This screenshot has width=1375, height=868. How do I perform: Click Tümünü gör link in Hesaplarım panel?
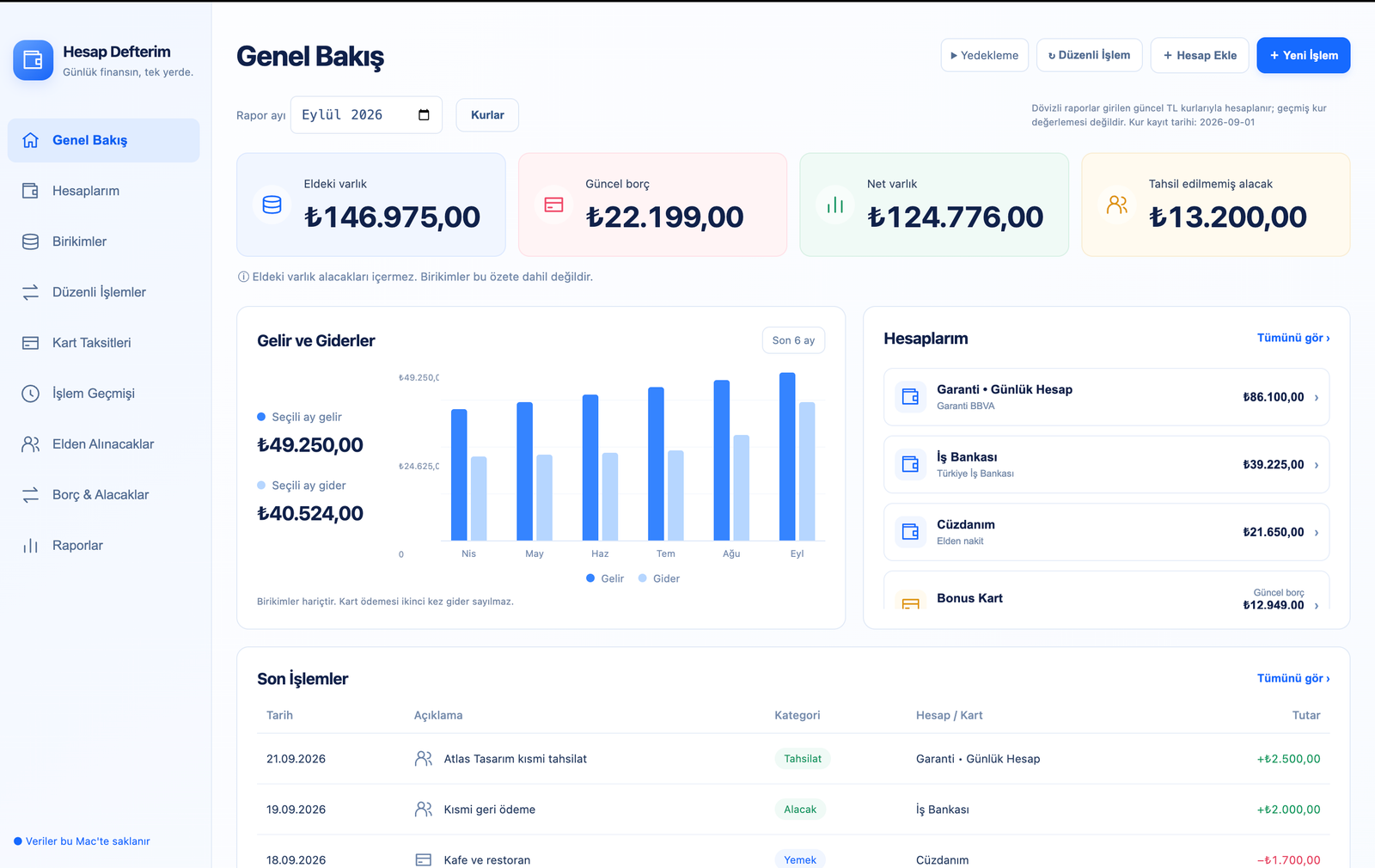1293,338
